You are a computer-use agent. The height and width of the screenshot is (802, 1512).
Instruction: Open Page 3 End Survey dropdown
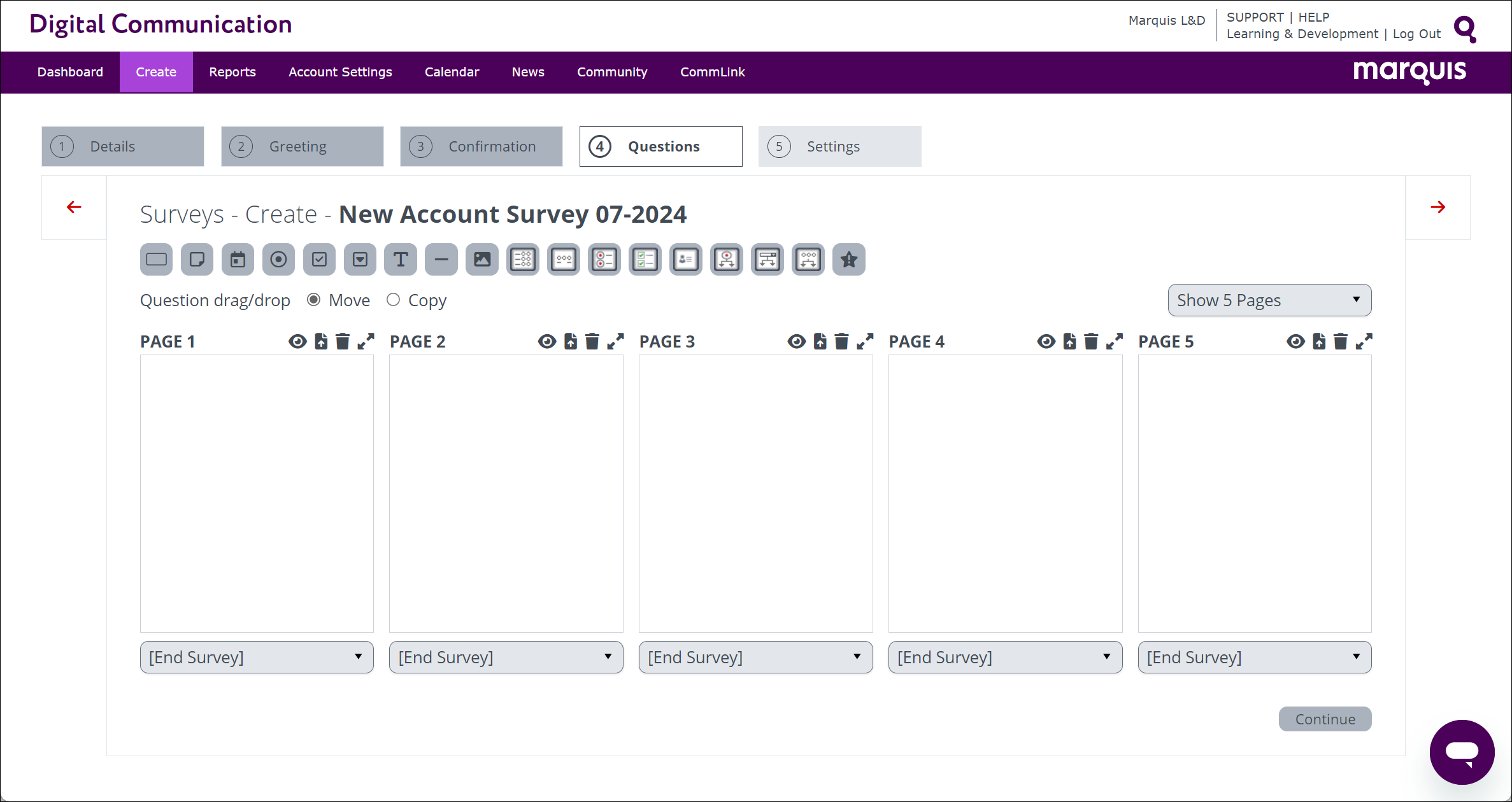[x=756, y=658]
